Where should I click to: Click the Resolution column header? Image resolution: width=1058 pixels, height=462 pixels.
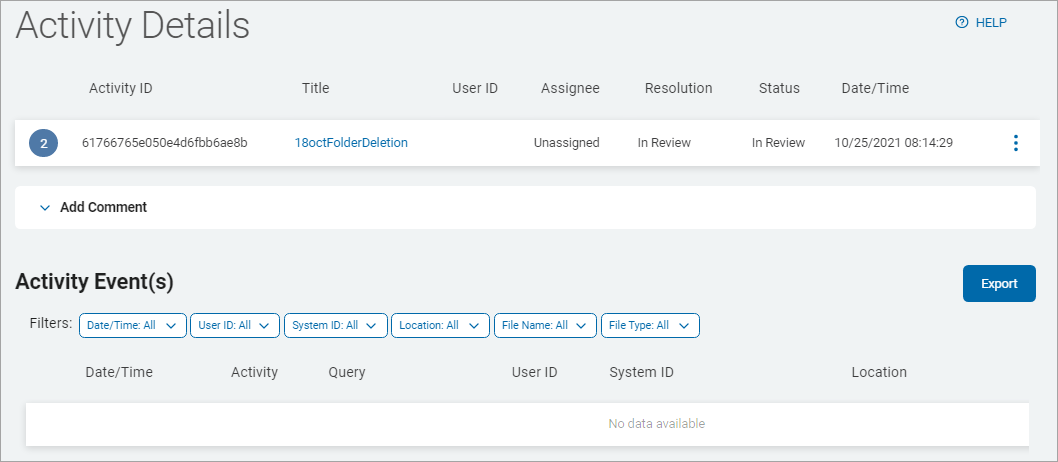pos(678,88)
